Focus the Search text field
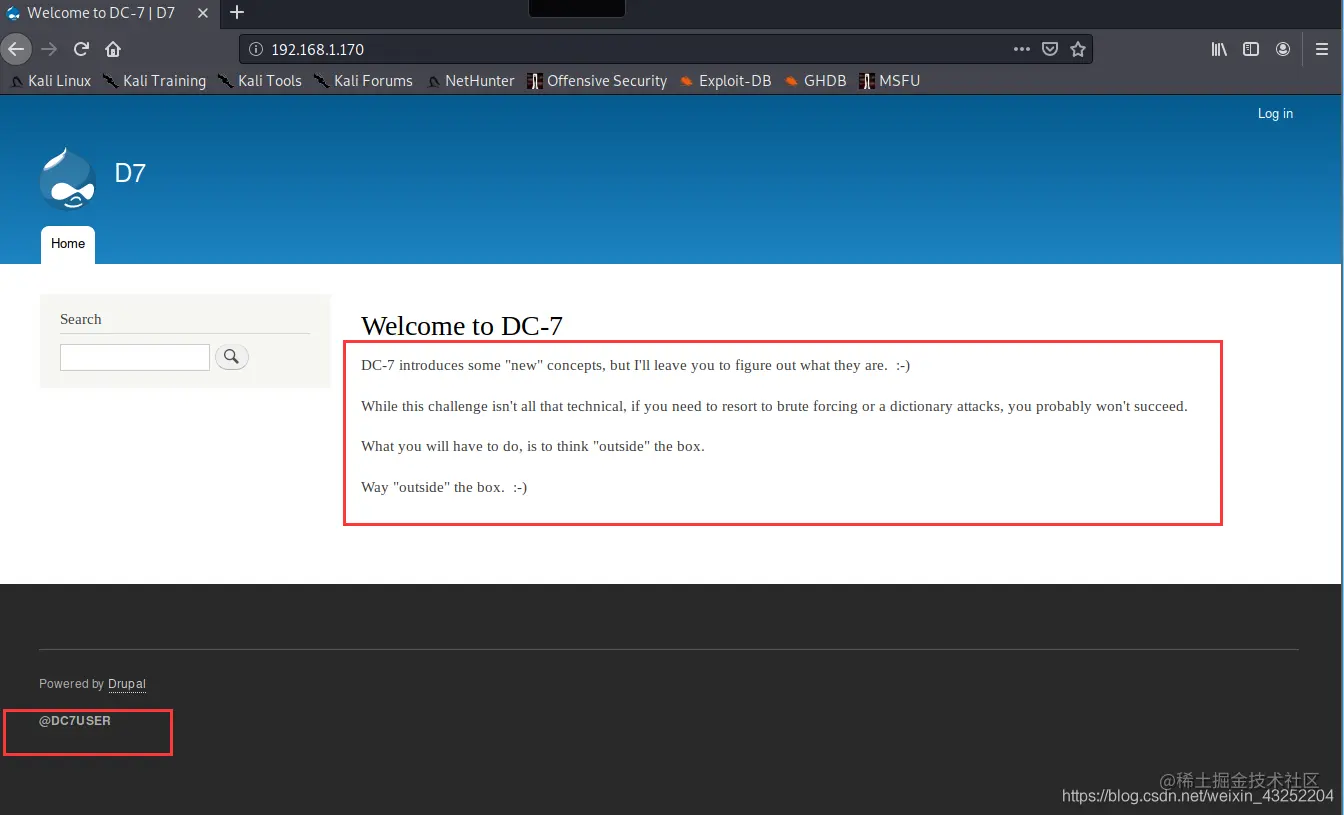The width and height of the screenshot is (1344, 815). pos(135,357)
